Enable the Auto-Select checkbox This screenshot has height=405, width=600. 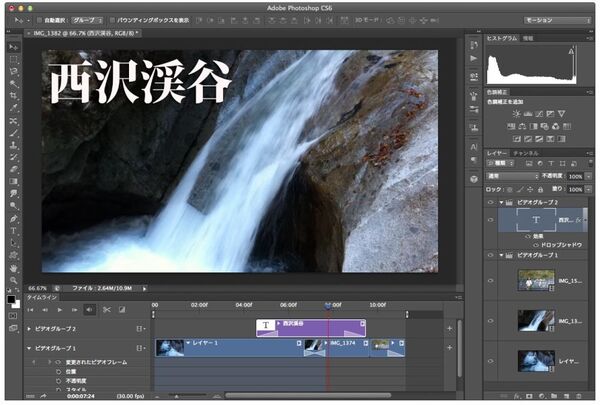click(39, 20)
